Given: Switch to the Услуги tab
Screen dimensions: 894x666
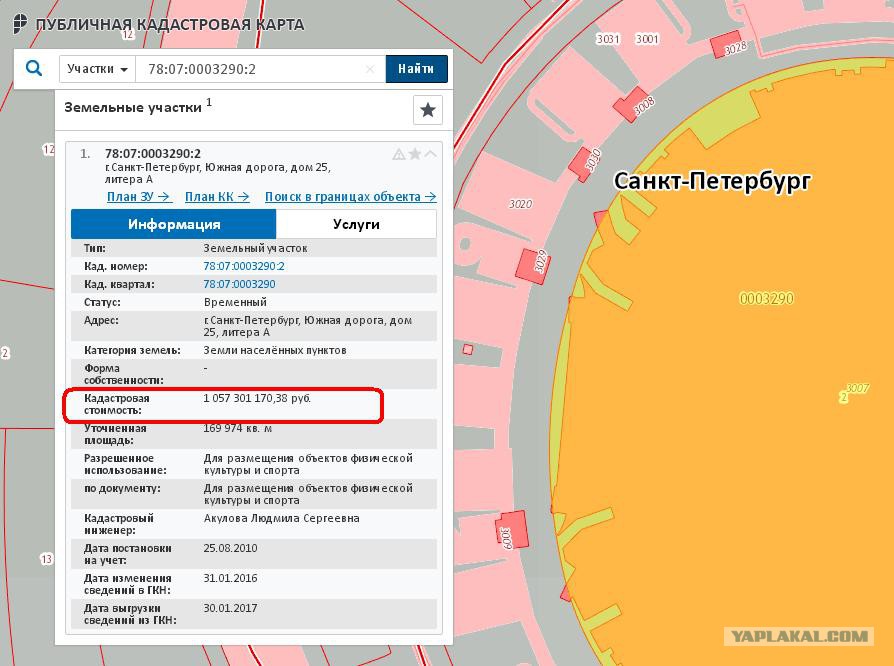Looking at the screenshot, I should [x=356, y=224].
